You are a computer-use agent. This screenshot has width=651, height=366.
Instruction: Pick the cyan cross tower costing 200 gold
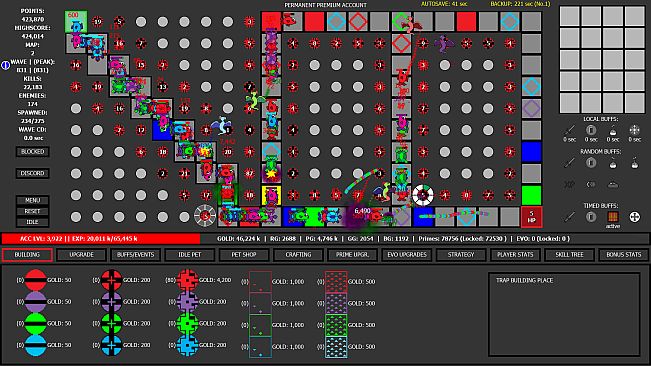pyautogui.click(x=111, y=345)
